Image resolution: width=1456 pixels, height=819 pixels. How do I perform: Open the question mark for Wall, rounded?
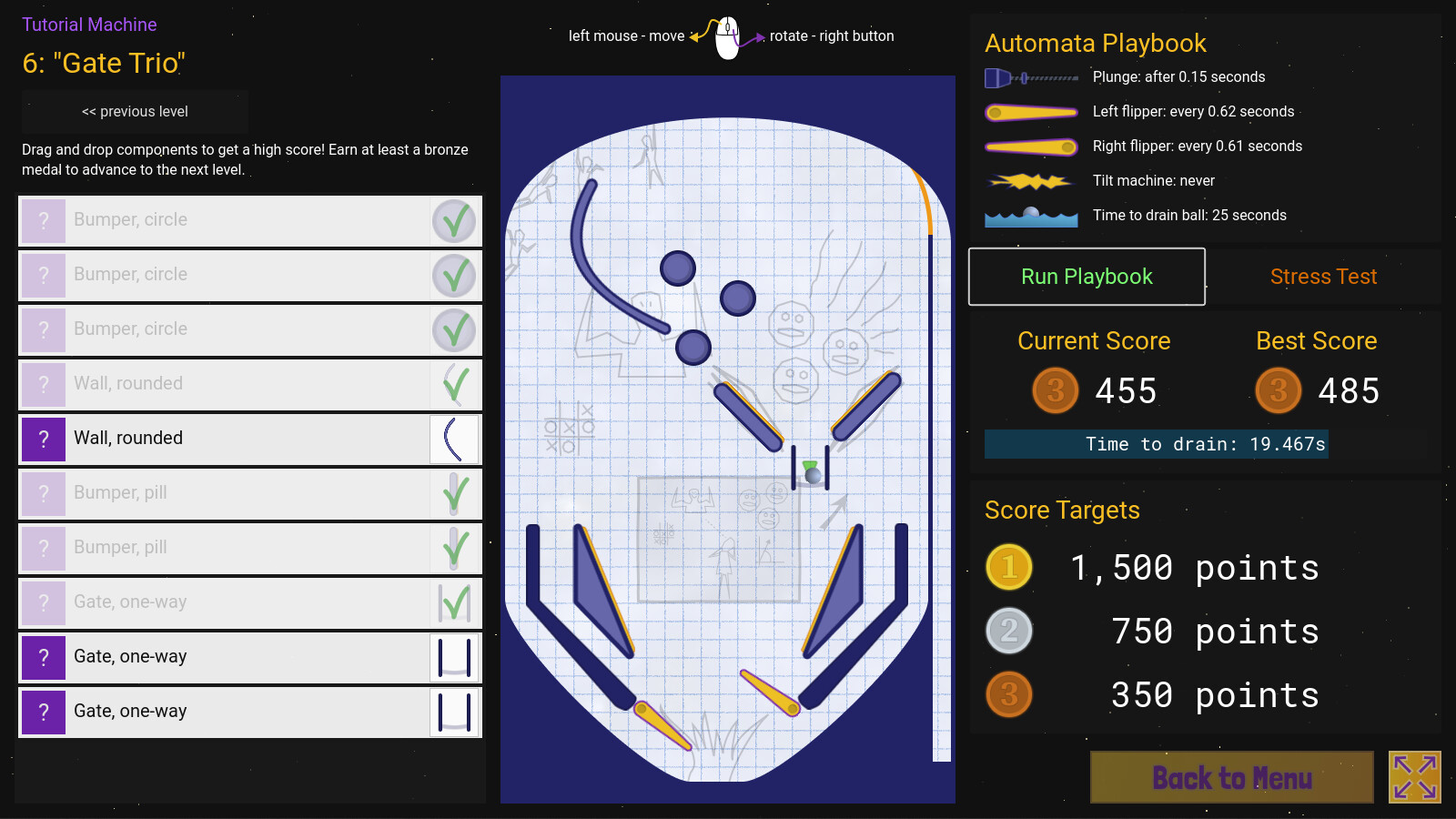click(x=44, y=439)
